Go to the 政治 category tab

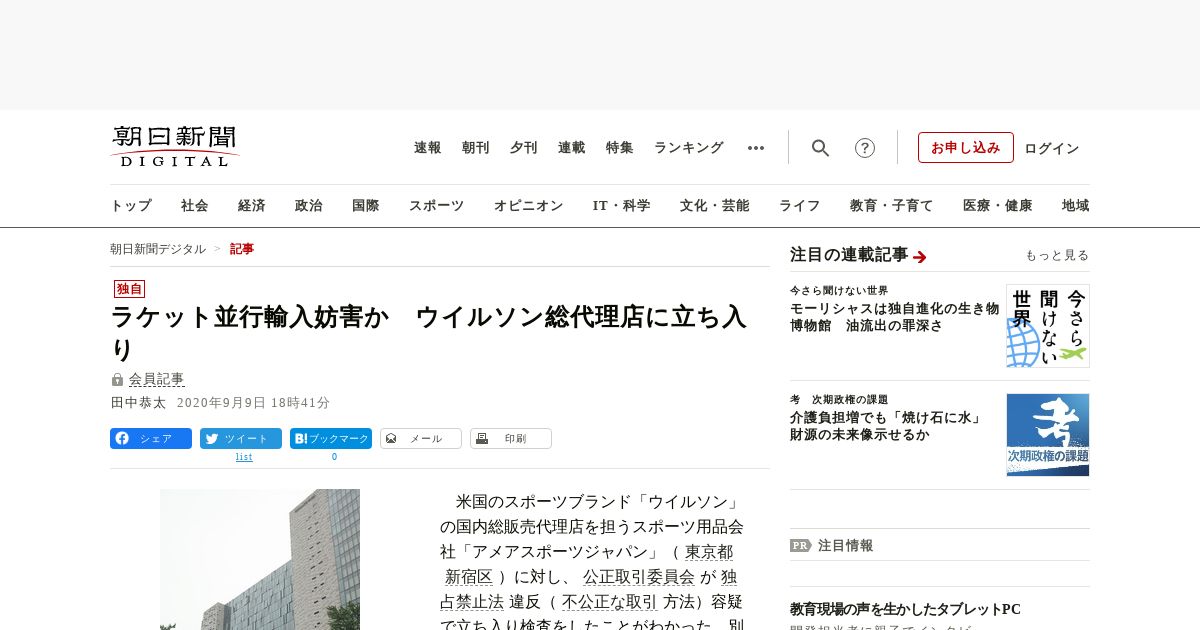[x=309, y=206]
